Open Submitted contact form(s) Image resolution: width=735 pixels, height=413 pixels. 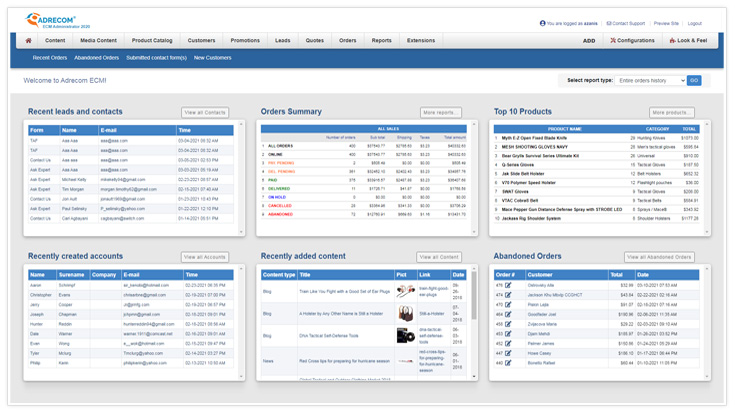pos(157,58)
